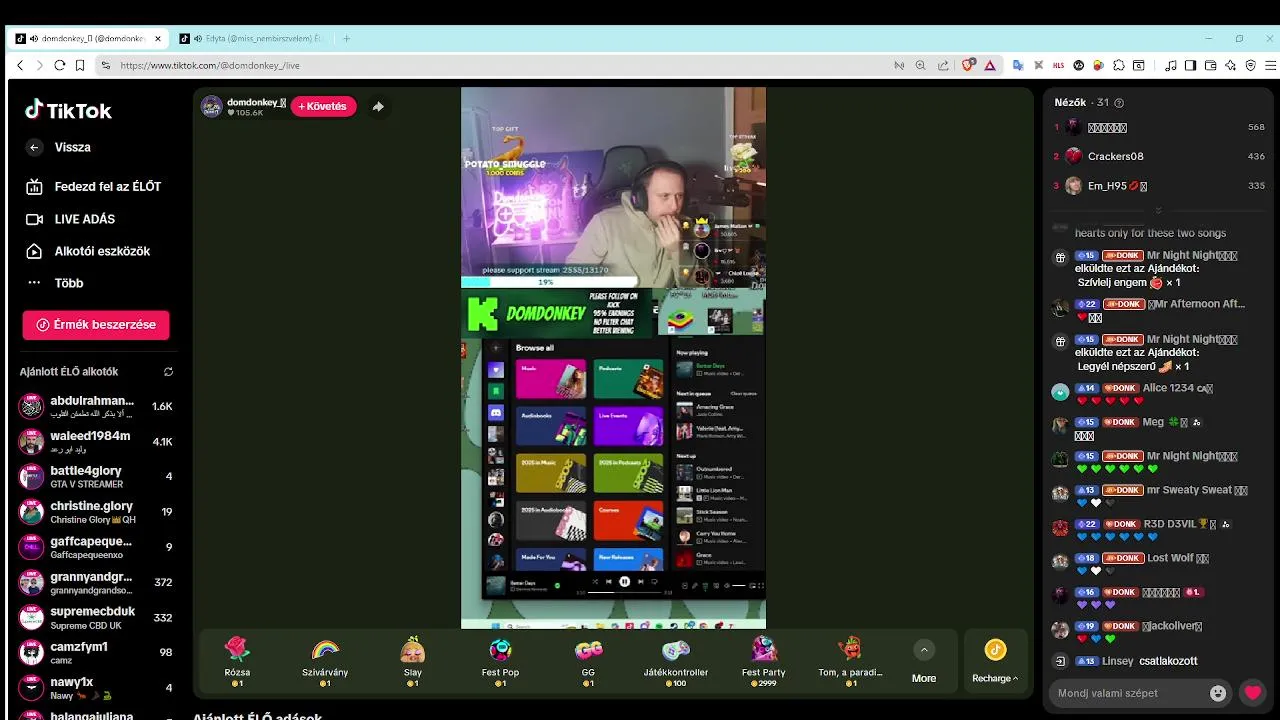The width and height of the screenshot is (1280, 720).
Task: Open christine.glory live stream
Action: (x=96, y=512)
